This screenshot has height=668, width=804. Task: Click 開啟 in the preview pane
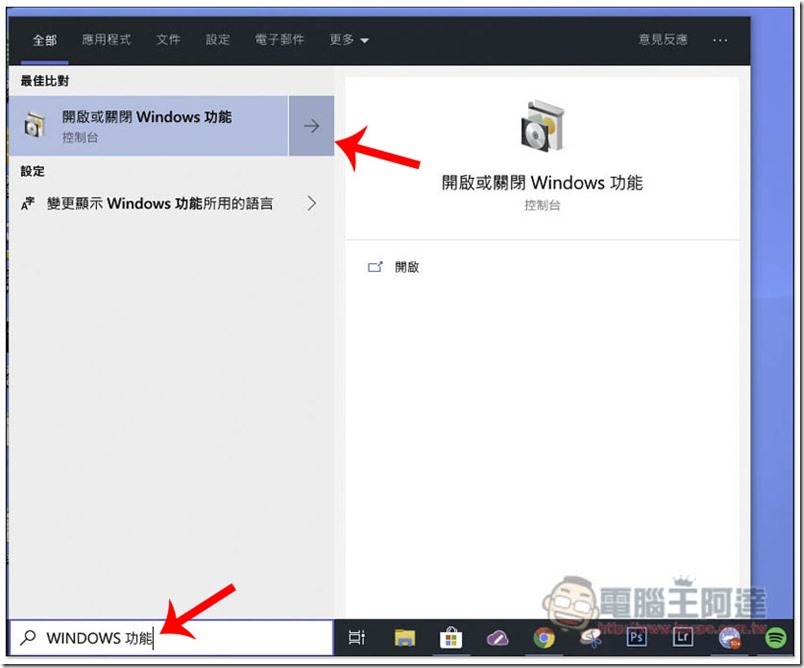407,267
